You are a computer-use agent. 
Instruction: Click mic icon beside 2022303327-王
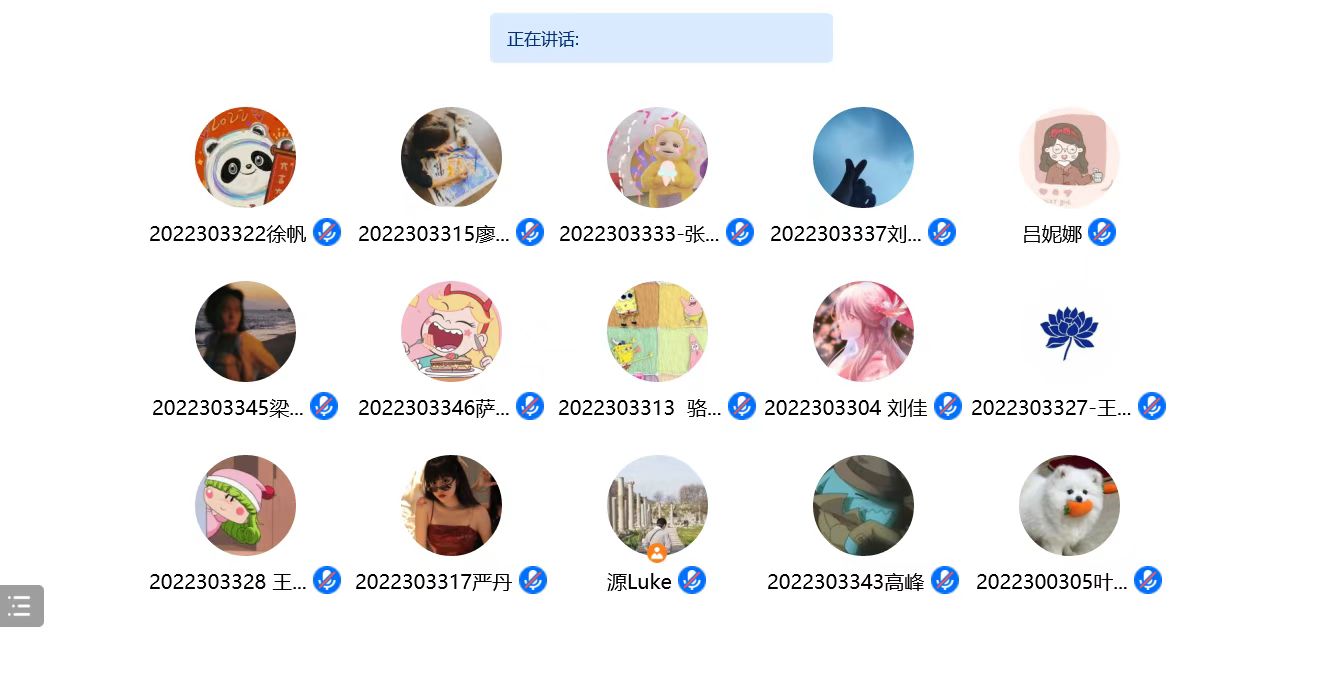pyautogui.click(x=1152, y=406)
